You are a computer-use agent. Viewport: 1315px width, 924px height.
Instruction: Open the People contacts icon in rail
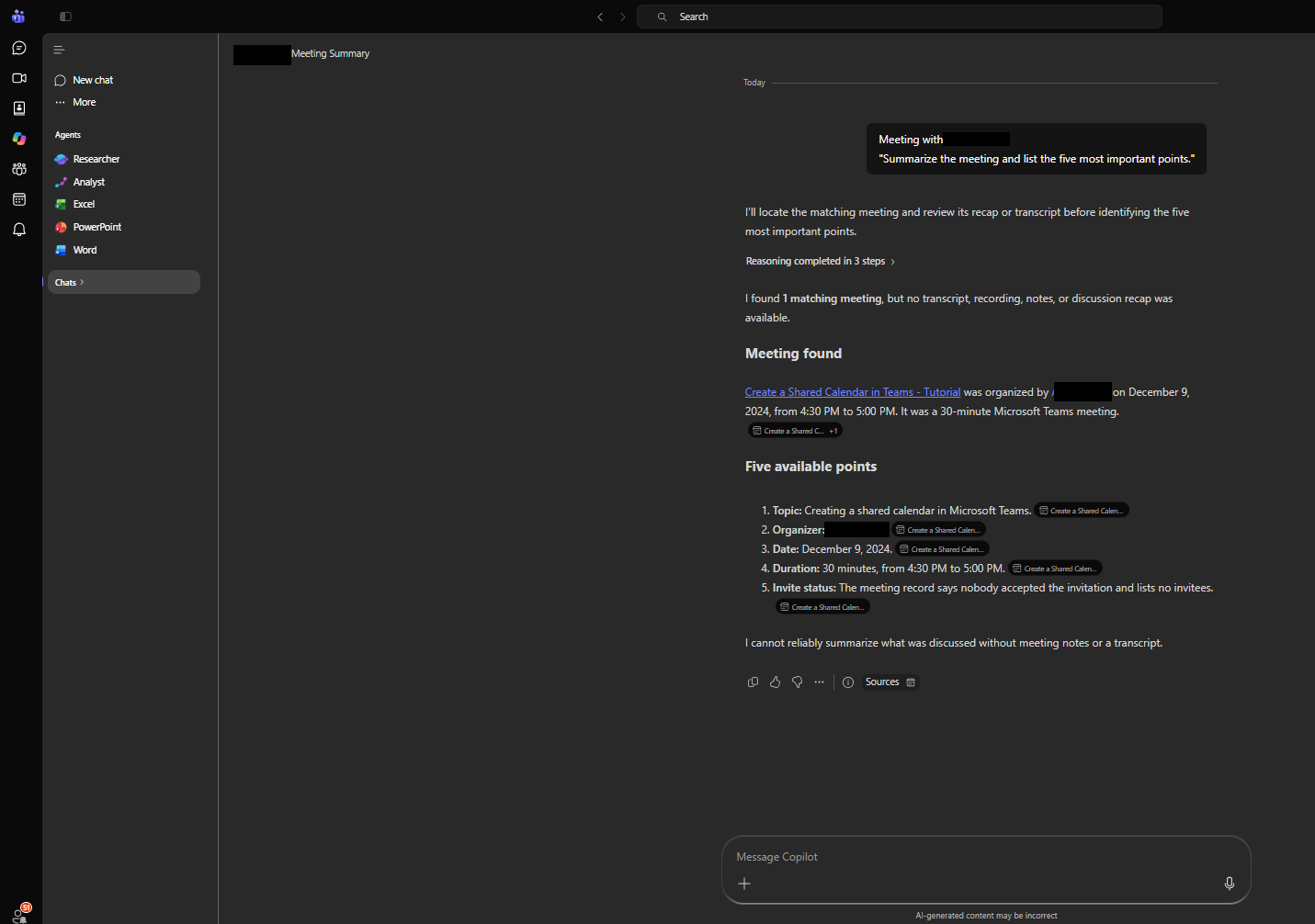(19, 108)
